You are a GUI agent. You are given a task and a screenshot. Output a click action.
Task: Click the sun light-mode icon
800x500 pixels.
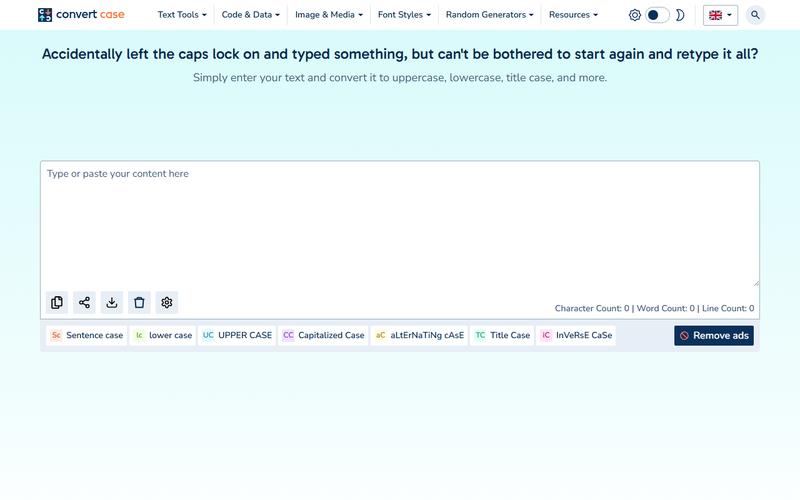click(x=635, y=15)
